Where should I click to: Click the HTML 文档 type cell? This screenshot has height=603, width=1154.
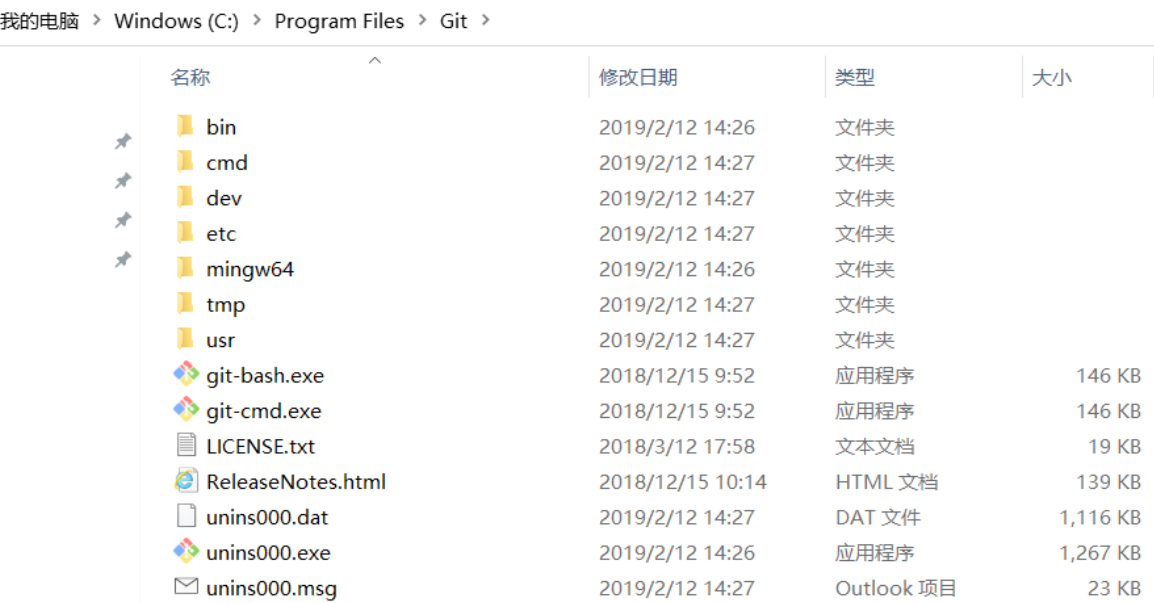(x=887, y=482)
